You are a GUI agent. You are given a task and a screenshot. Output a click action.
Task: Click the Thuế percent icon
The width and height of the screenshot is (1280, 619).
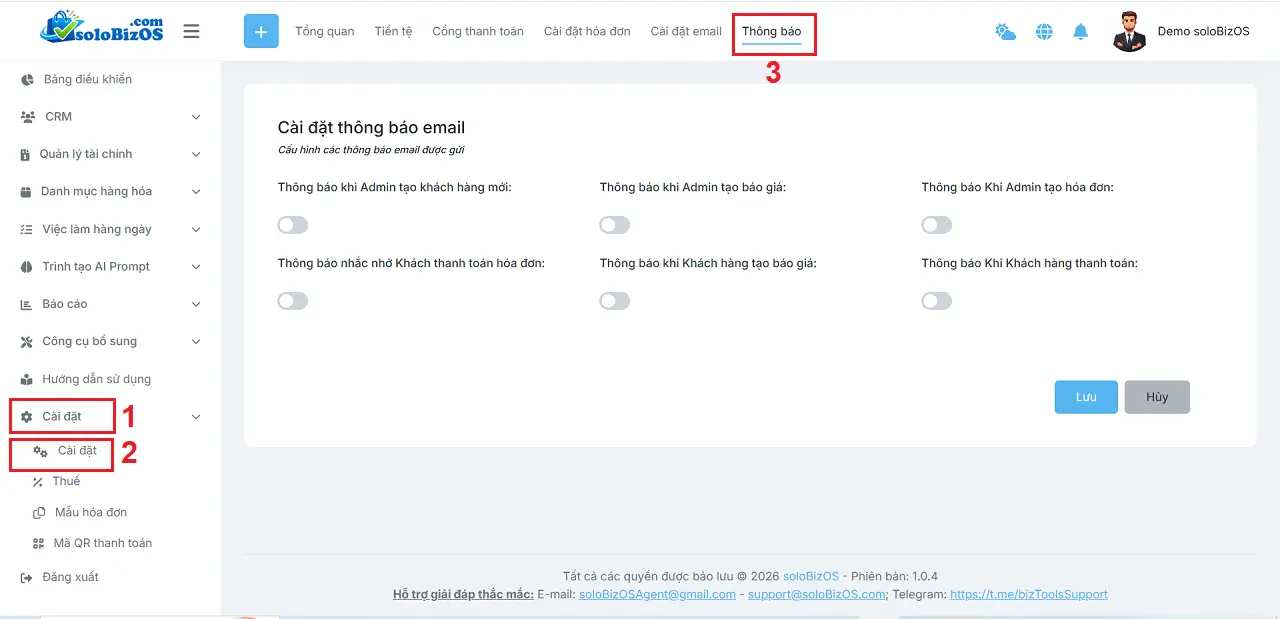pos(38,482)
